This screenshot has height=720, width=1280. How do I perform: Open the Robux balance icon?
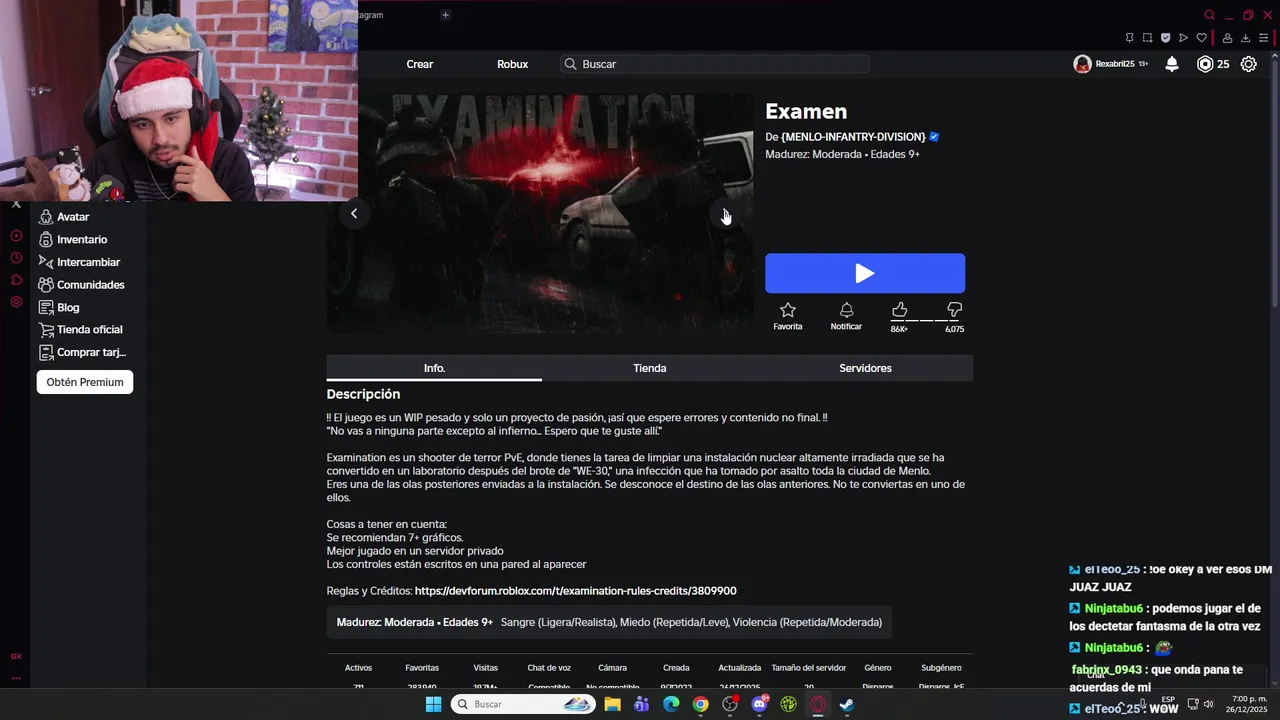tap(1205, 64)
